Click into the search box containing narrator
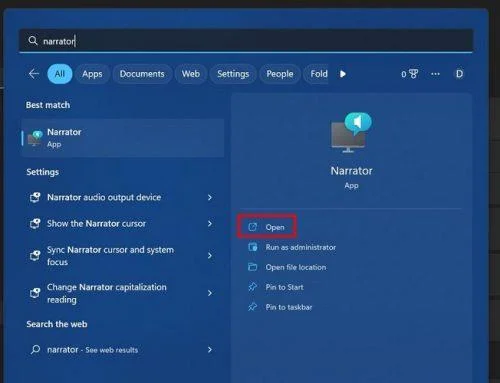The height and width of the screenshot is (383, 500). [x=246, y=41]
